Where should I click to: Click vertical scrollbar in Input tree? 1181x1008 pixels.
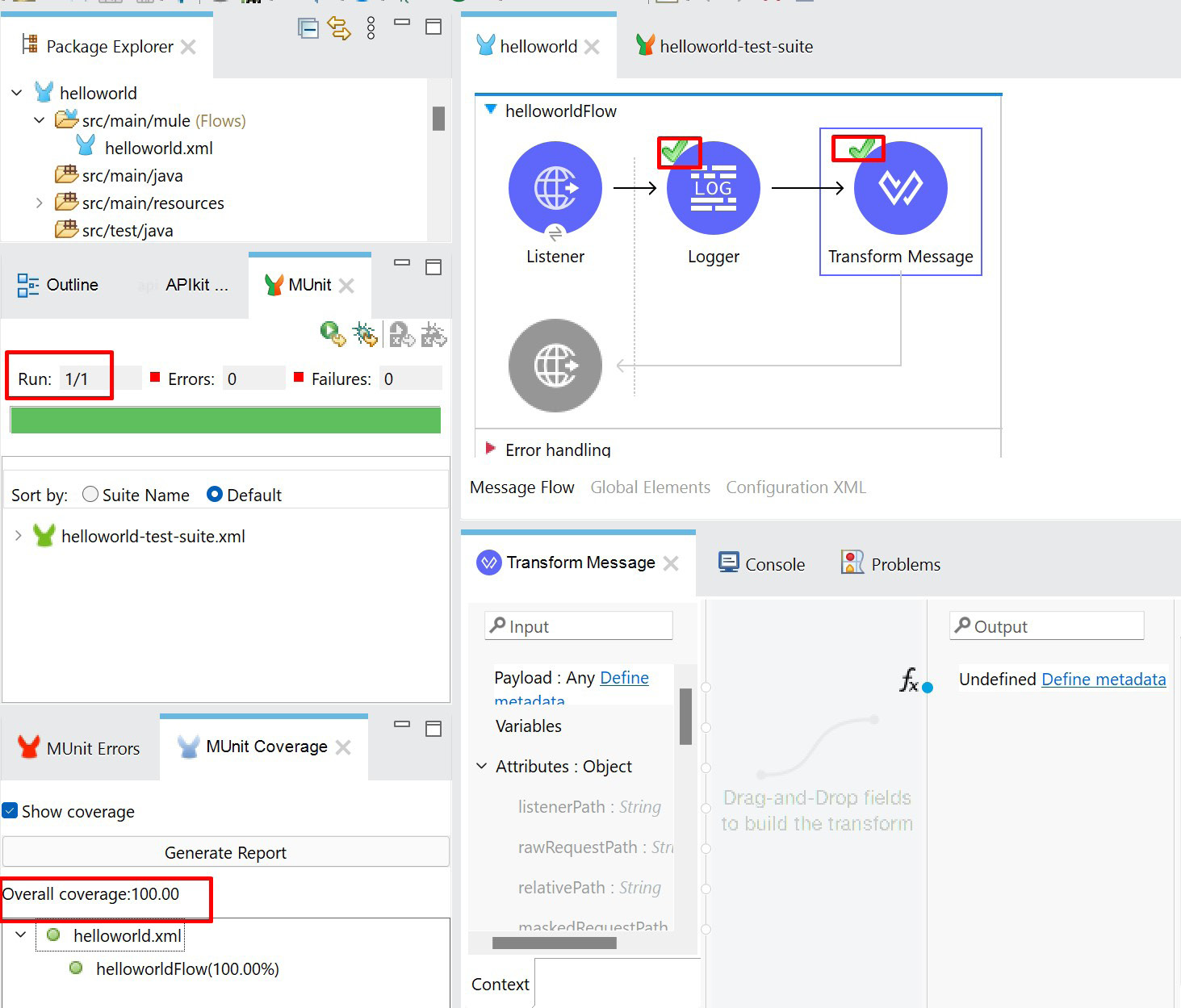[x=685, y=716]
